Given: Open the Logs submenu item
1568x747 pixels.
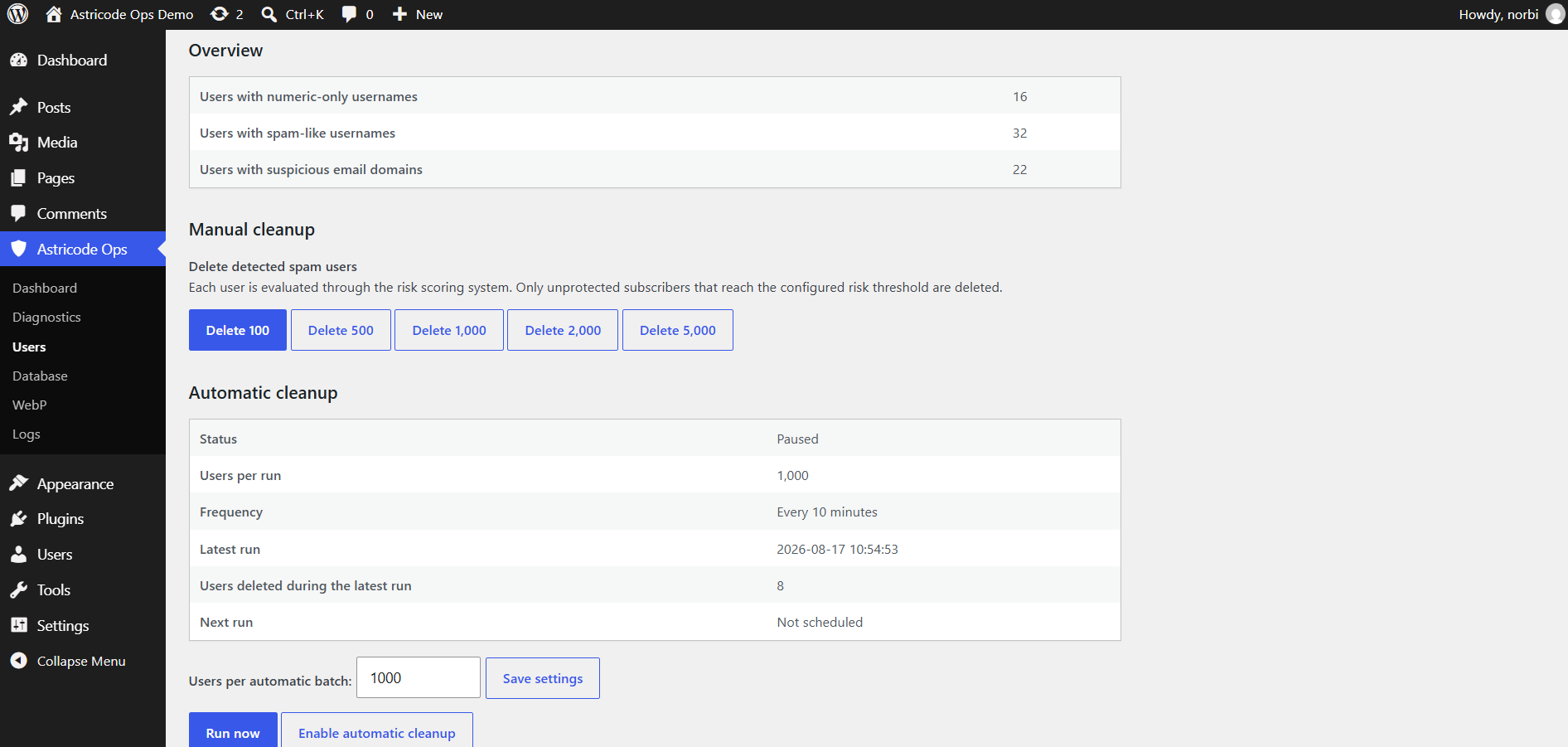Looking at the screenshot, I should 27,434.
